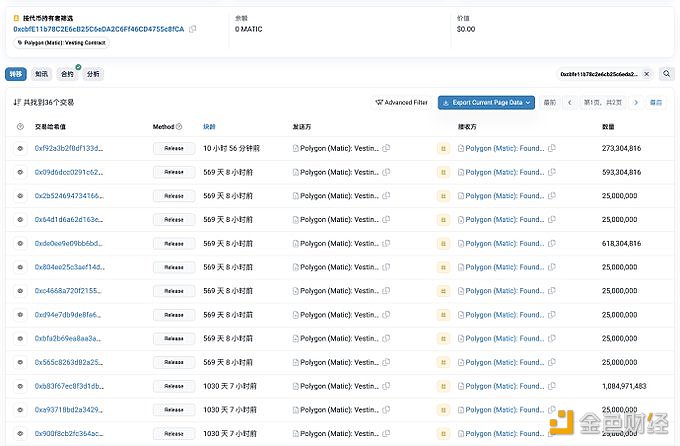The height and width of the screenshot is (446, 680).
Task: View details eye icon for 0x2b524694734166
Action: coord(20,196)
